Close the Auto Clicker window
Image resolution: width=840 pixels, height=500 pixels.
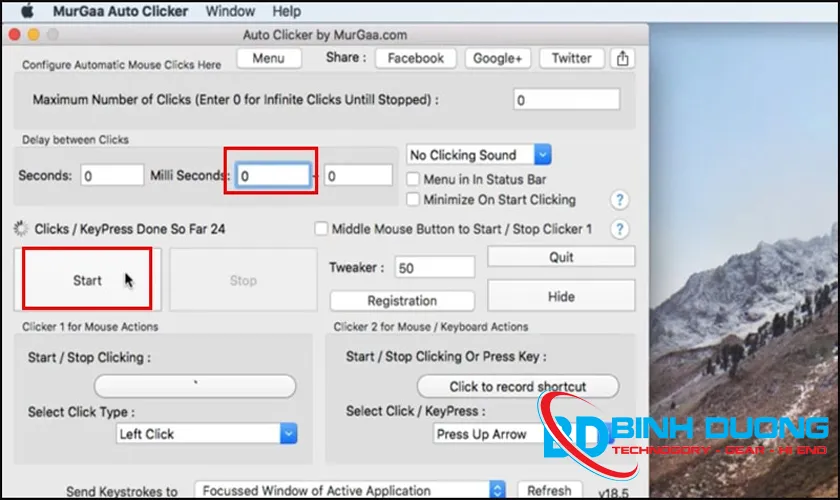click(15, 35)
